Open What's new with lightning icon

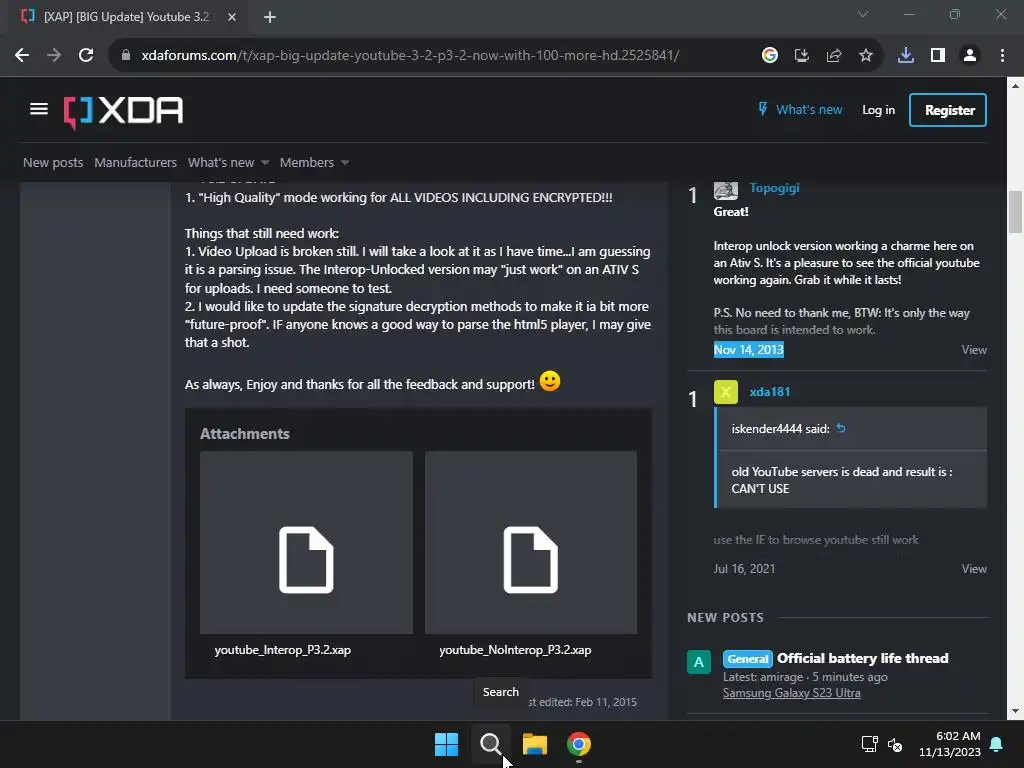(800, 110)
